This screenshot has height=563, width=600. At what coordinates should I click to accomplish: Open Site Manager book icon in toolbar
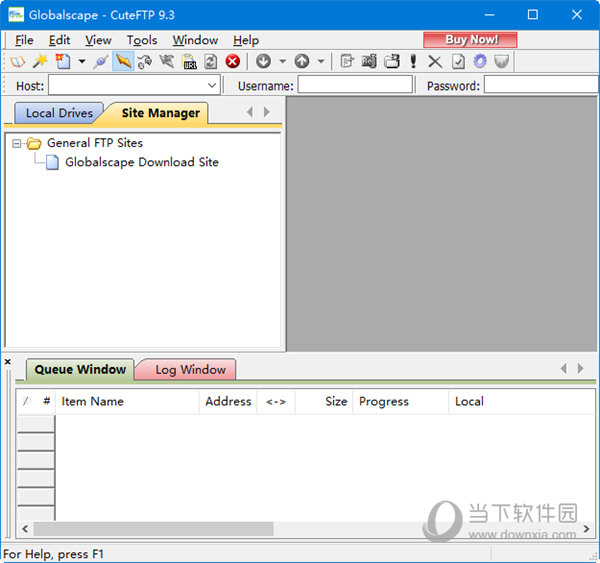point(18,61)
